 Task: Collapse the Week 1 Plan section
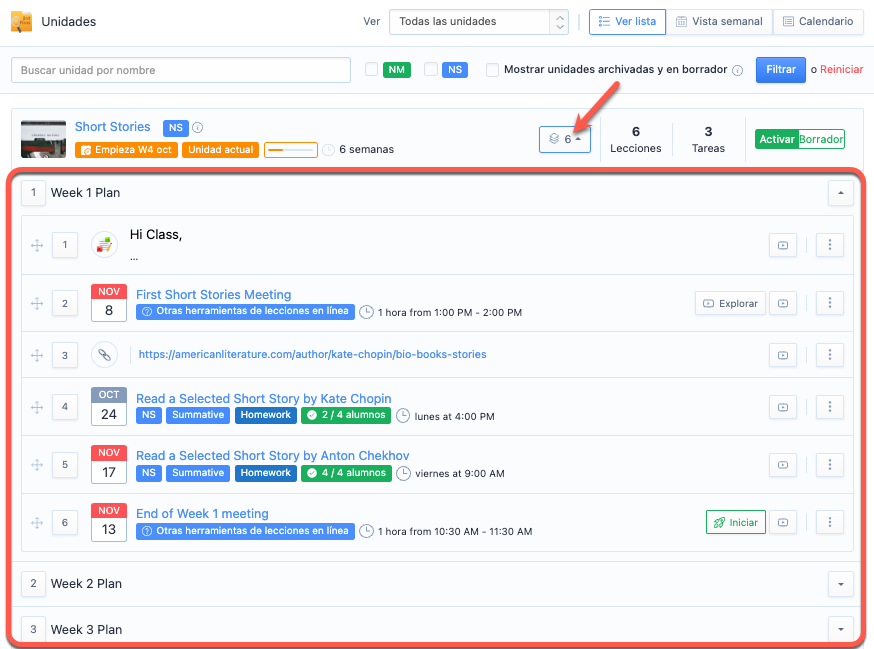(840, 192)
